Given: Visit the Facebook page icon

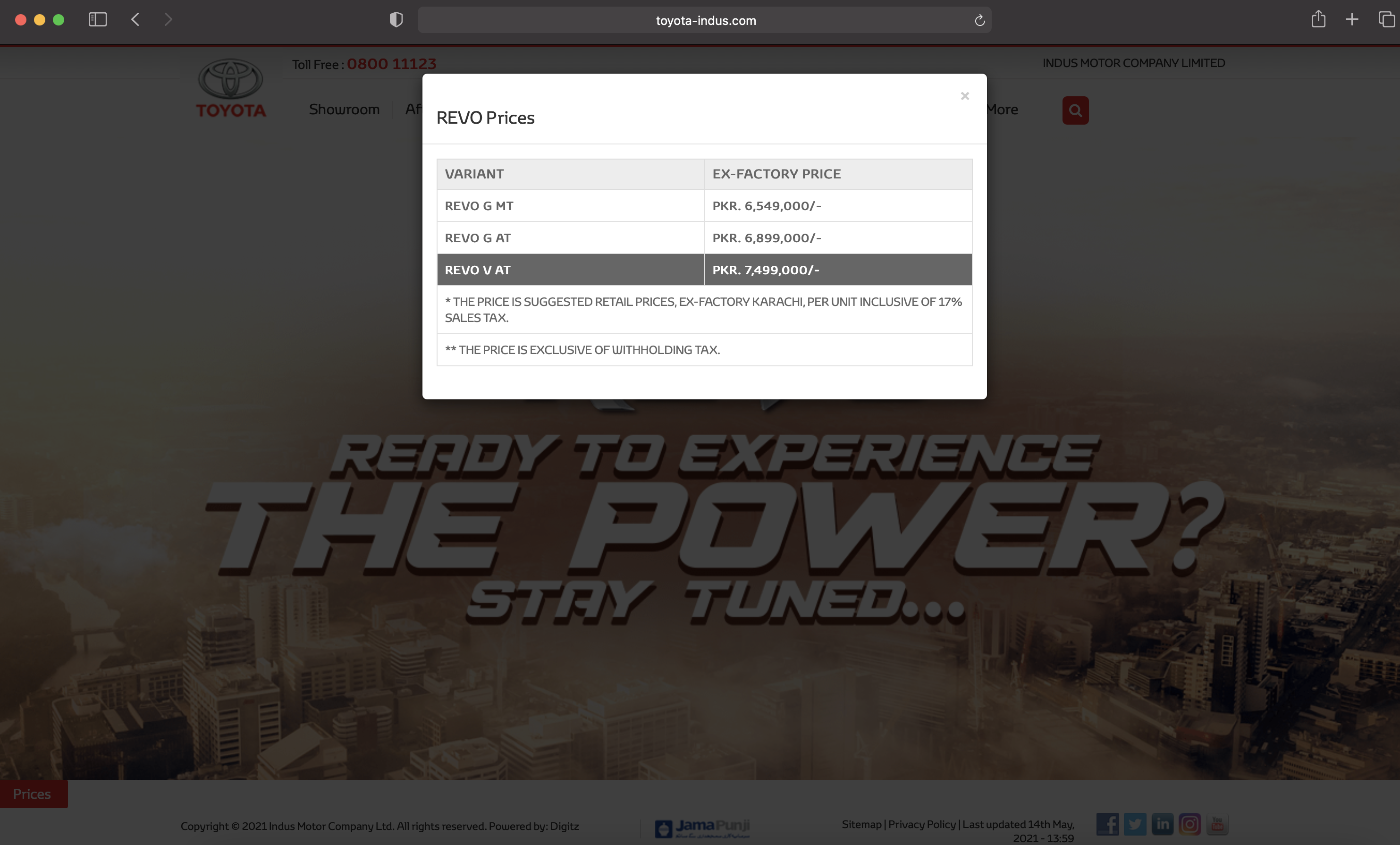Looking at the screenshot, I should 1107,824.
